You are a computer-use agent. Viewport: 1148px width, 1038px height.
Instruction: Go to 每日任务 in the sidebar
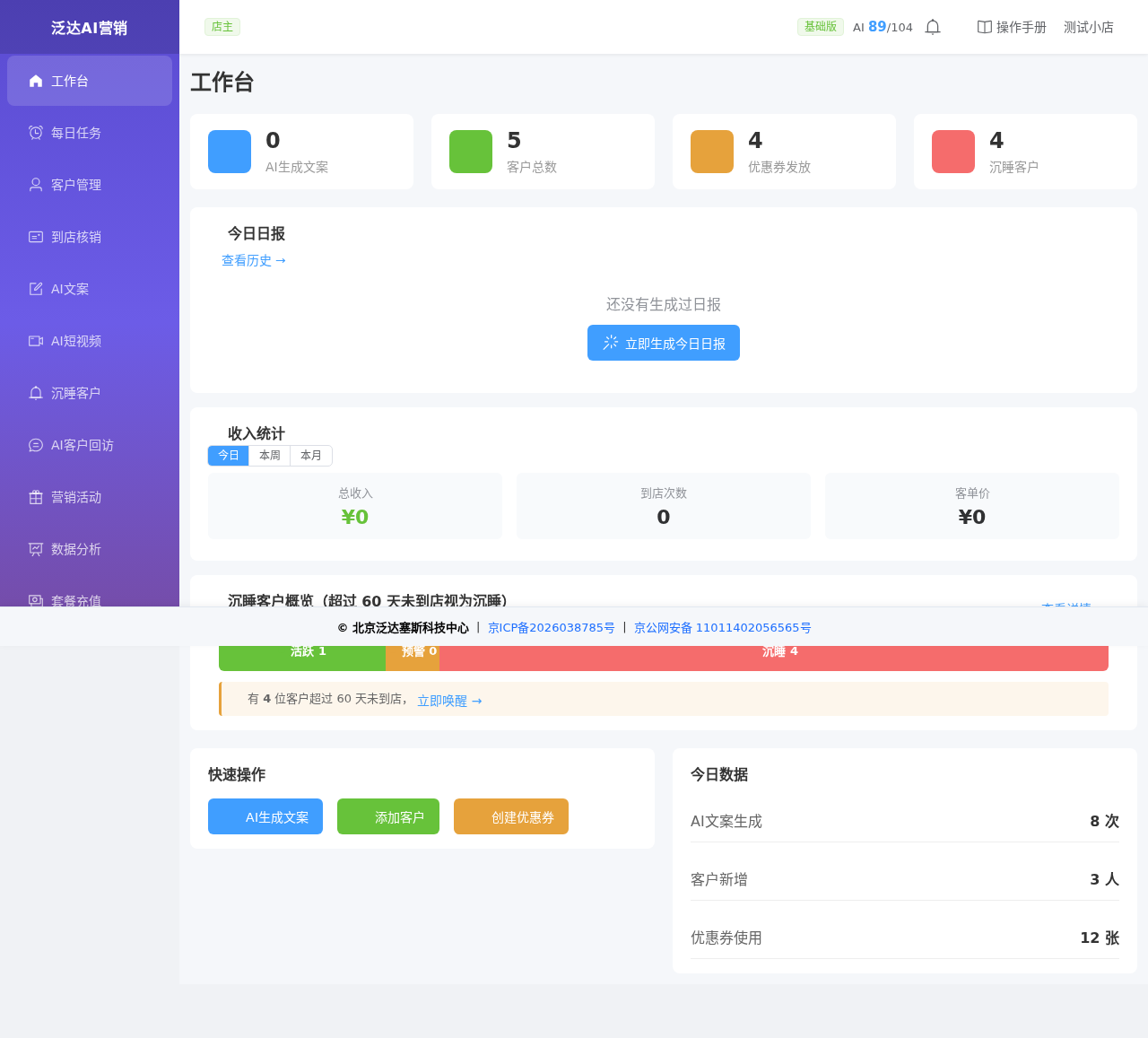point(90,133)
